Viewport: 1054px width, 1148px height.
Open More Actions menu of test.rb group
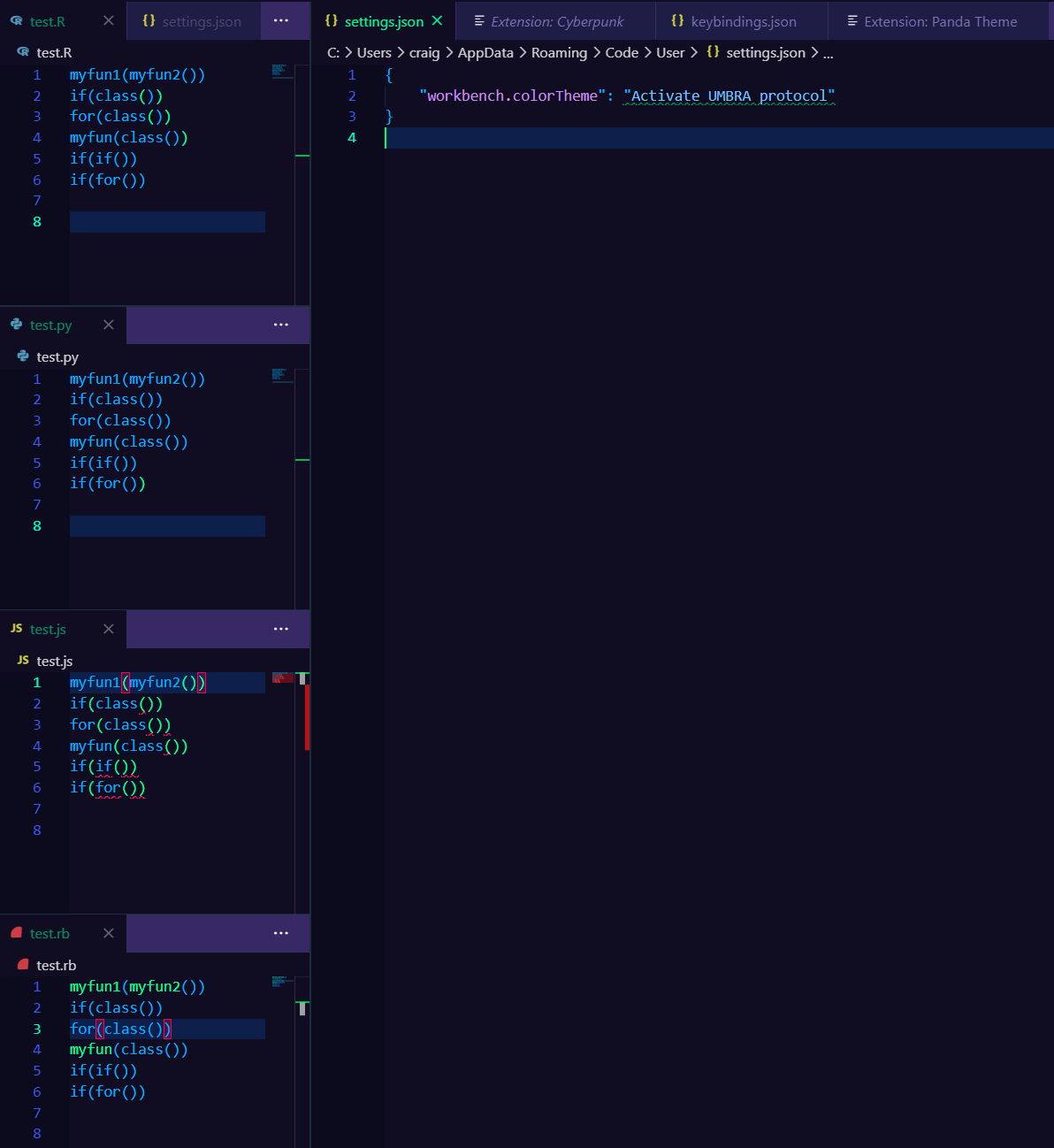(281, 933)
